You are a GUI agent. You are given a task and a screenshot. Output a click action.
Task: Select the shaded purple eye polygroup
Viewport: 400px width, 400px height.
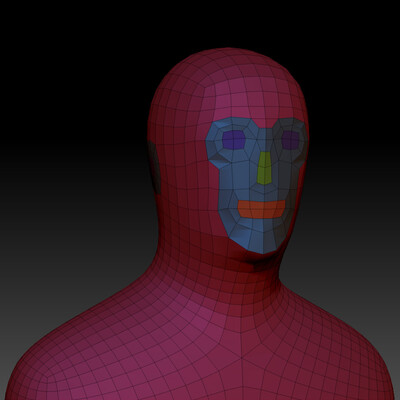pos(291,140)
